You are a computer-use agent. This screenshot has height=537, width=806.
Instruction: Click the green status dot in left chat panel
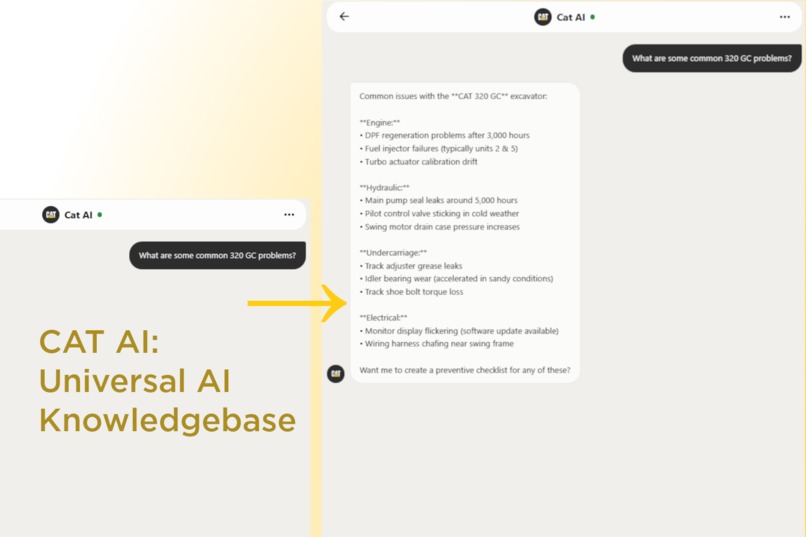coord(100,214)
